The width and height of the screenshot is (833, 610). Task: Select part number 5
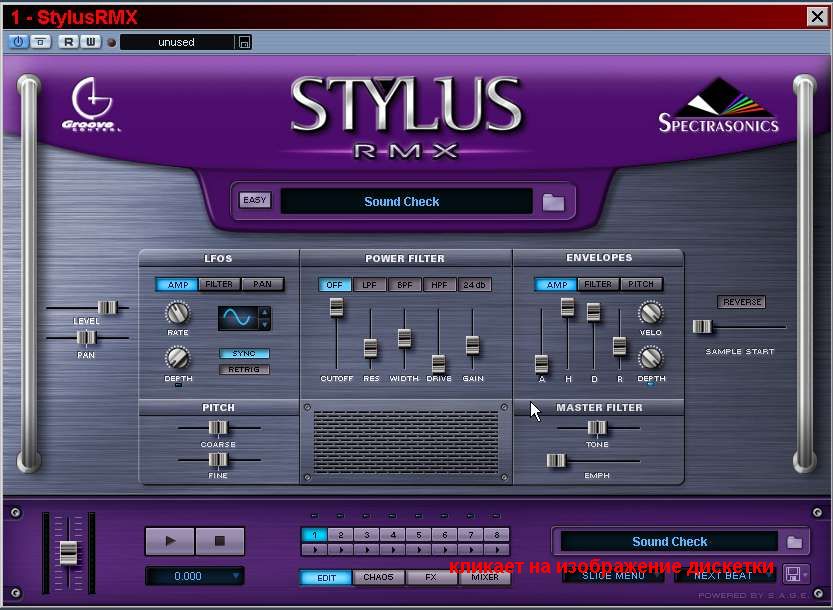419,535
